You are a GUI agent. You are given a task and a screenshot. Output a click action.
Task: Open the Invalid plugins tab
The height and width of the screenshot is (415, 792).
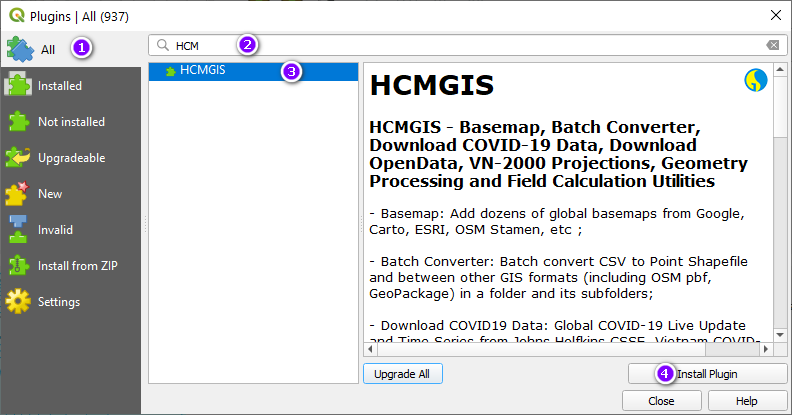[71, 230]
